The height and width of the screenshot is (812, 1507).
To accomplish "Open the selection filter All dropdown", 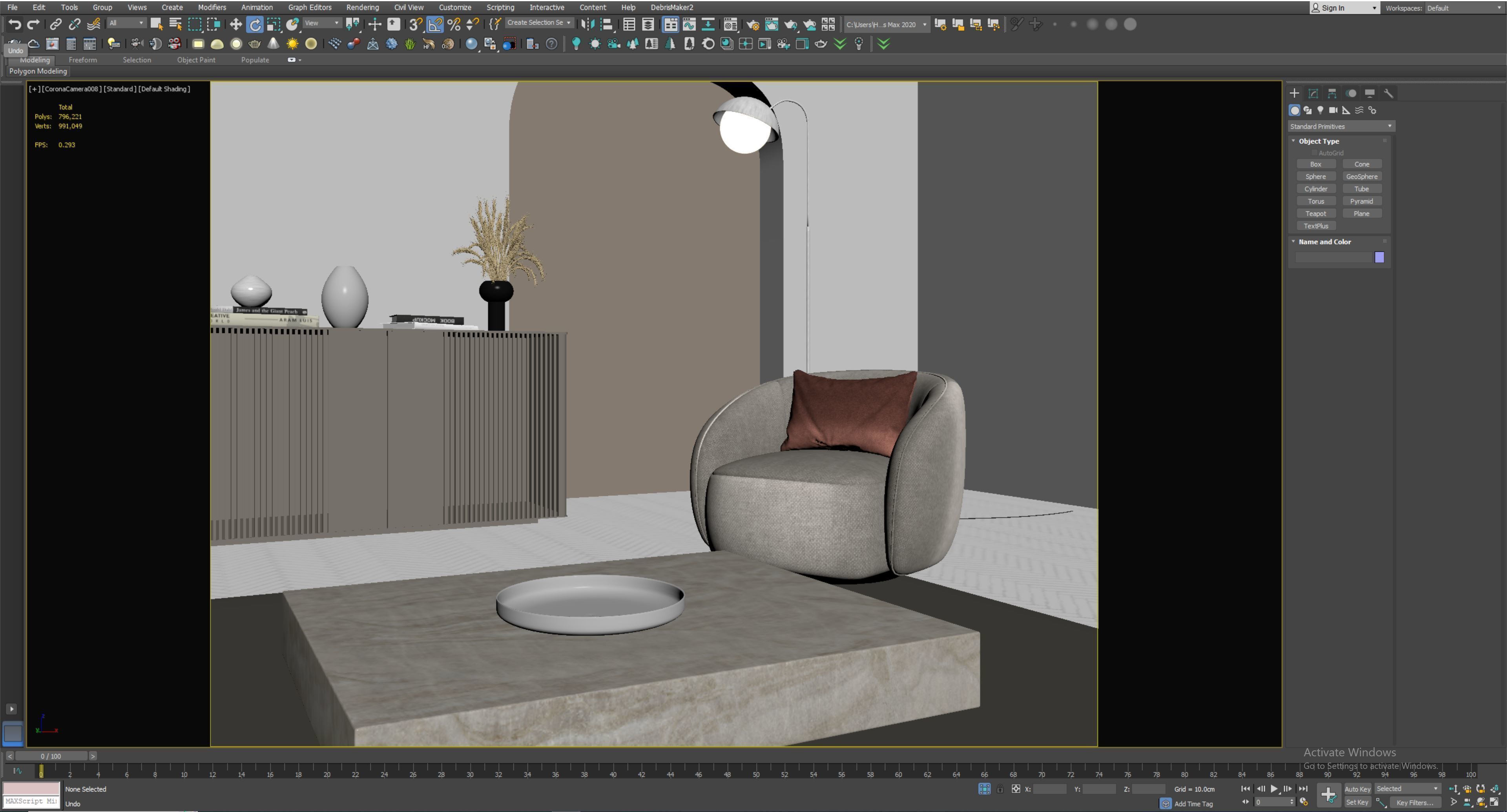I will pyautogui.click(x=126, y=23).
